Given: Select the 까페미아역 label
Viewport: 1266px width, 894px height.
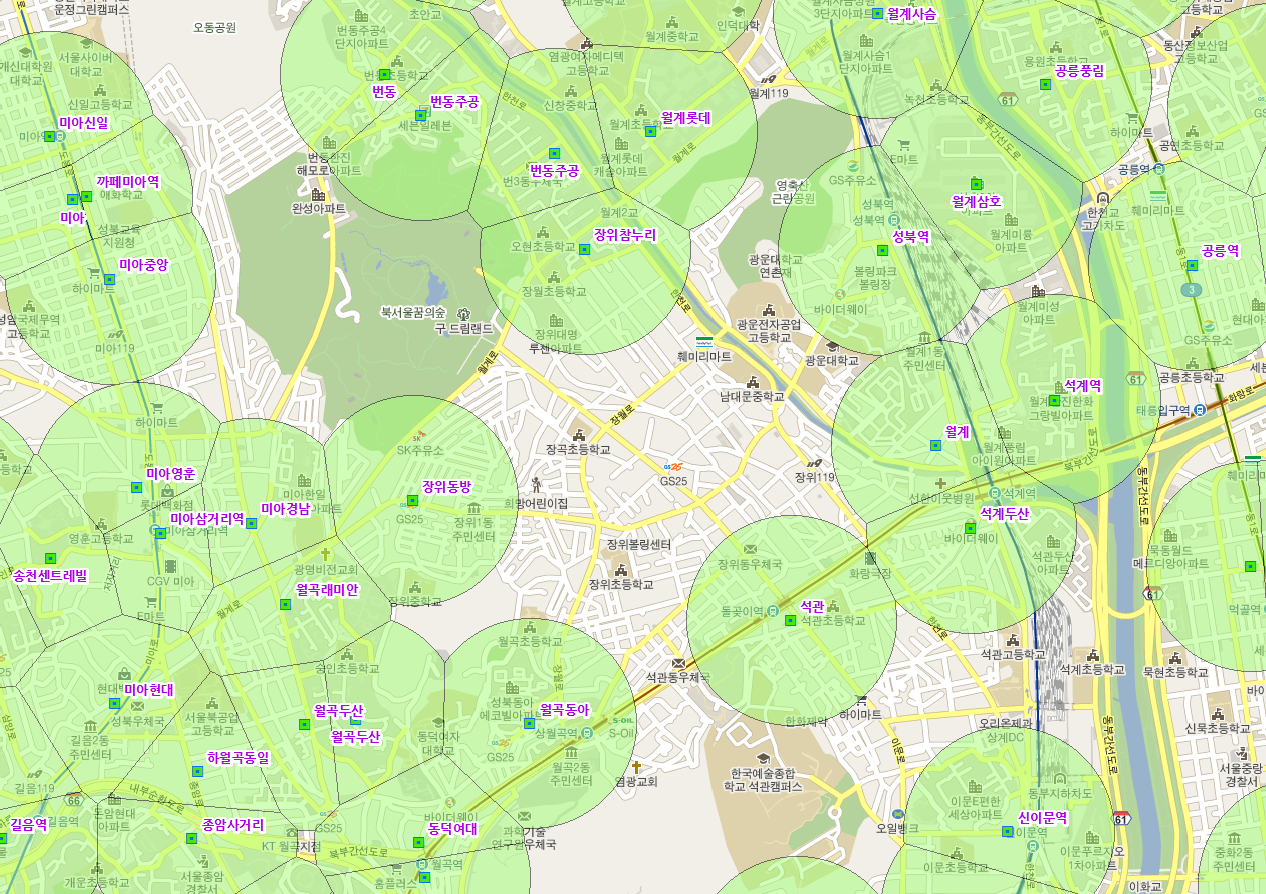Looking at the screenshot, I should point(127,182).
